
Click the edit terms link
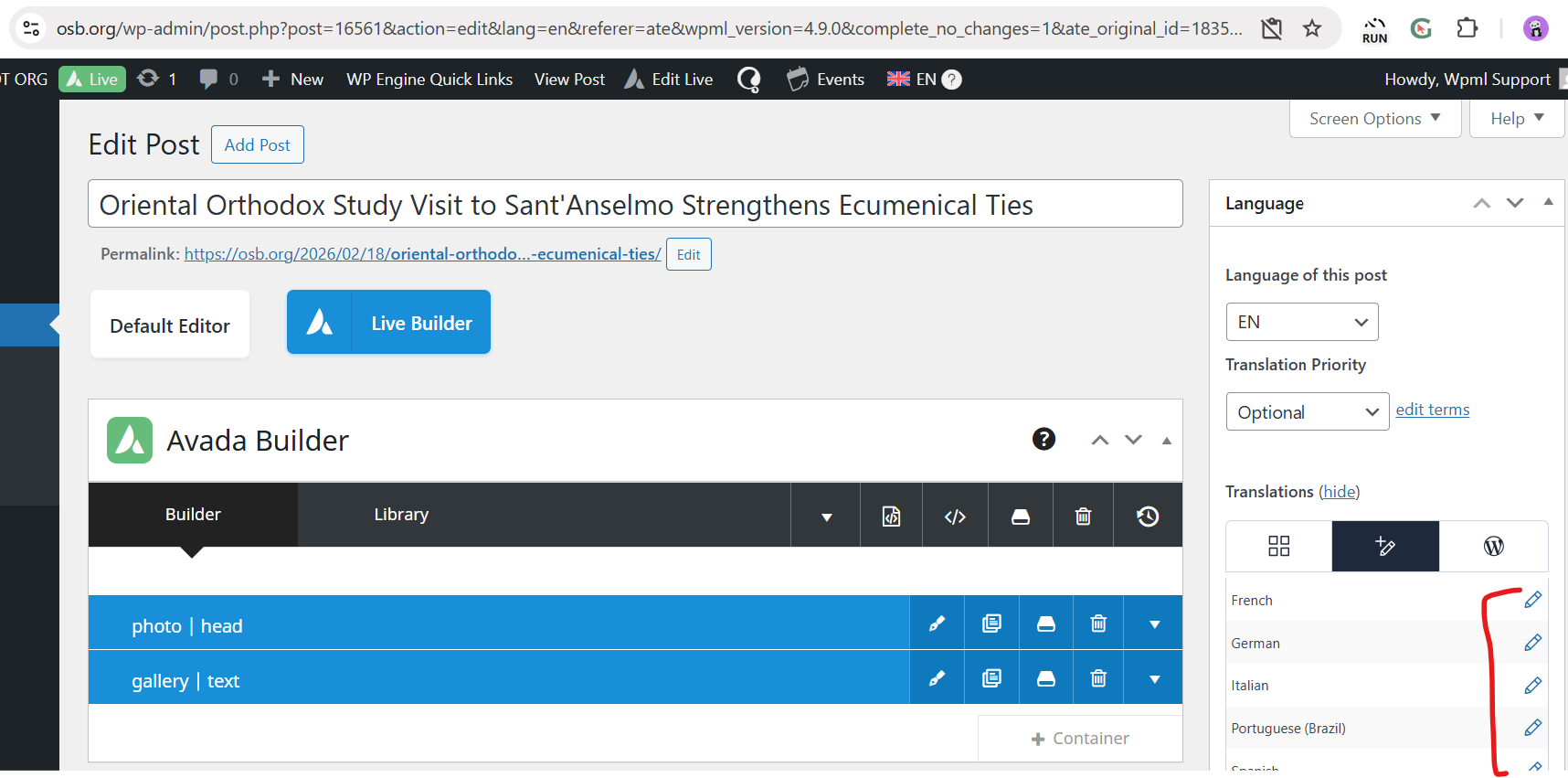click(1432, 410)
